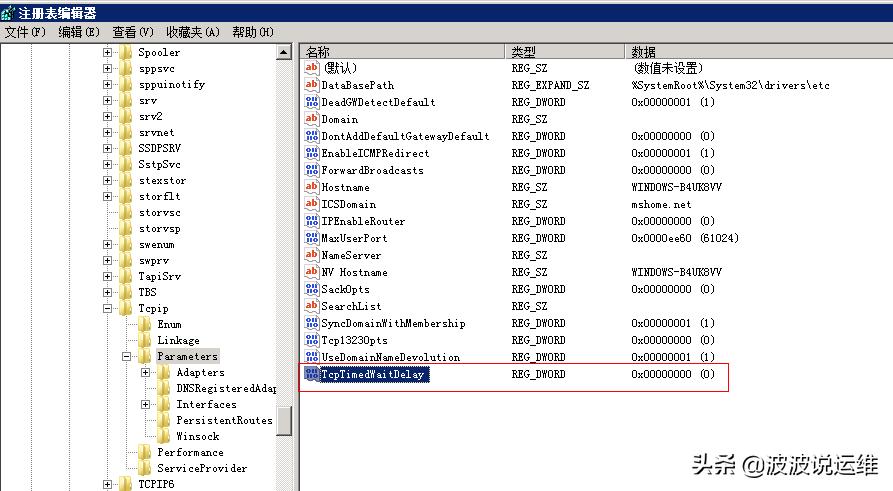
Task: Expand the SSDPSRV key
Action: [107, 148]
